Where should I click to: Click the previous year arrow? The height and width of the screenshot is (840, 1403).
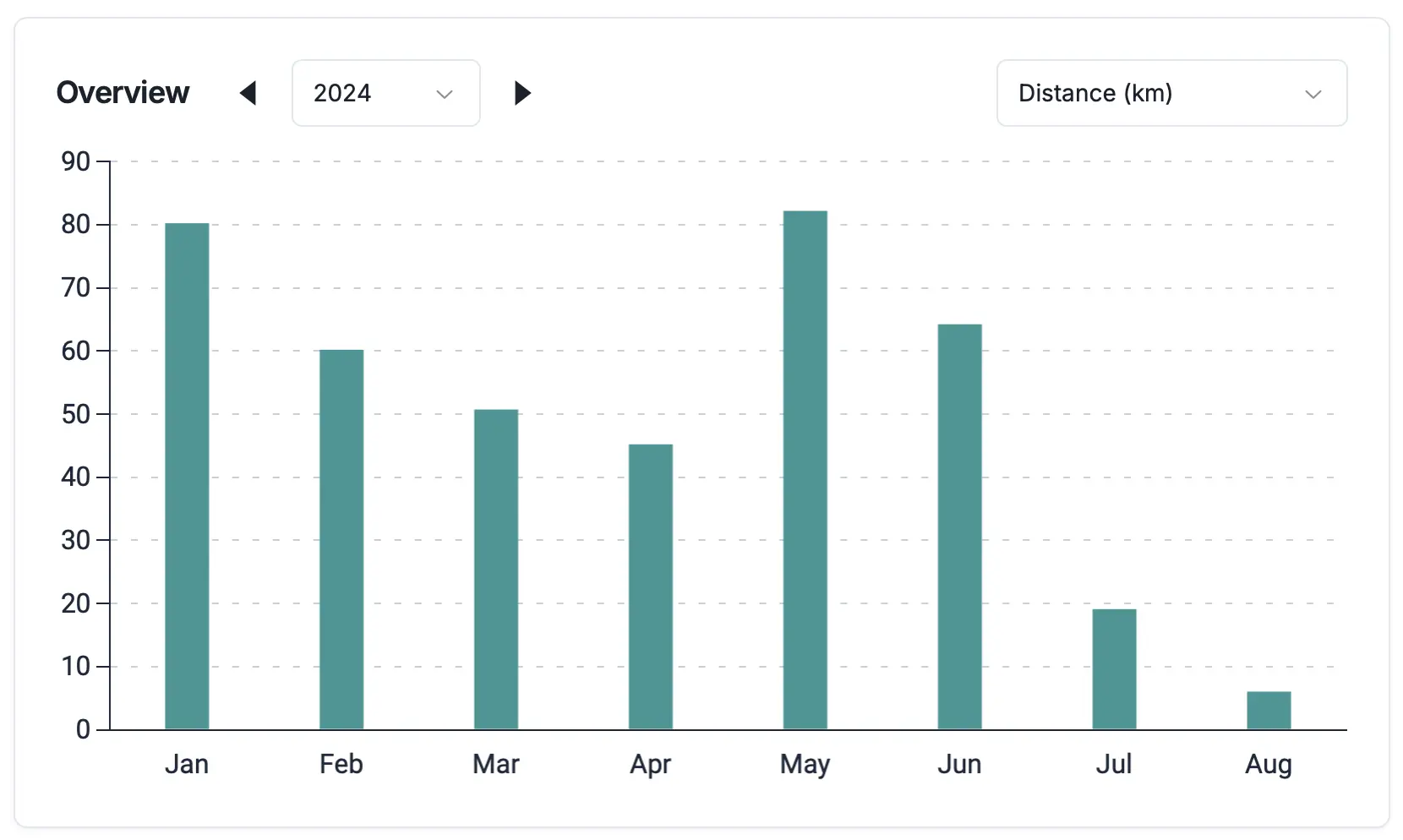tap(249, 93)
